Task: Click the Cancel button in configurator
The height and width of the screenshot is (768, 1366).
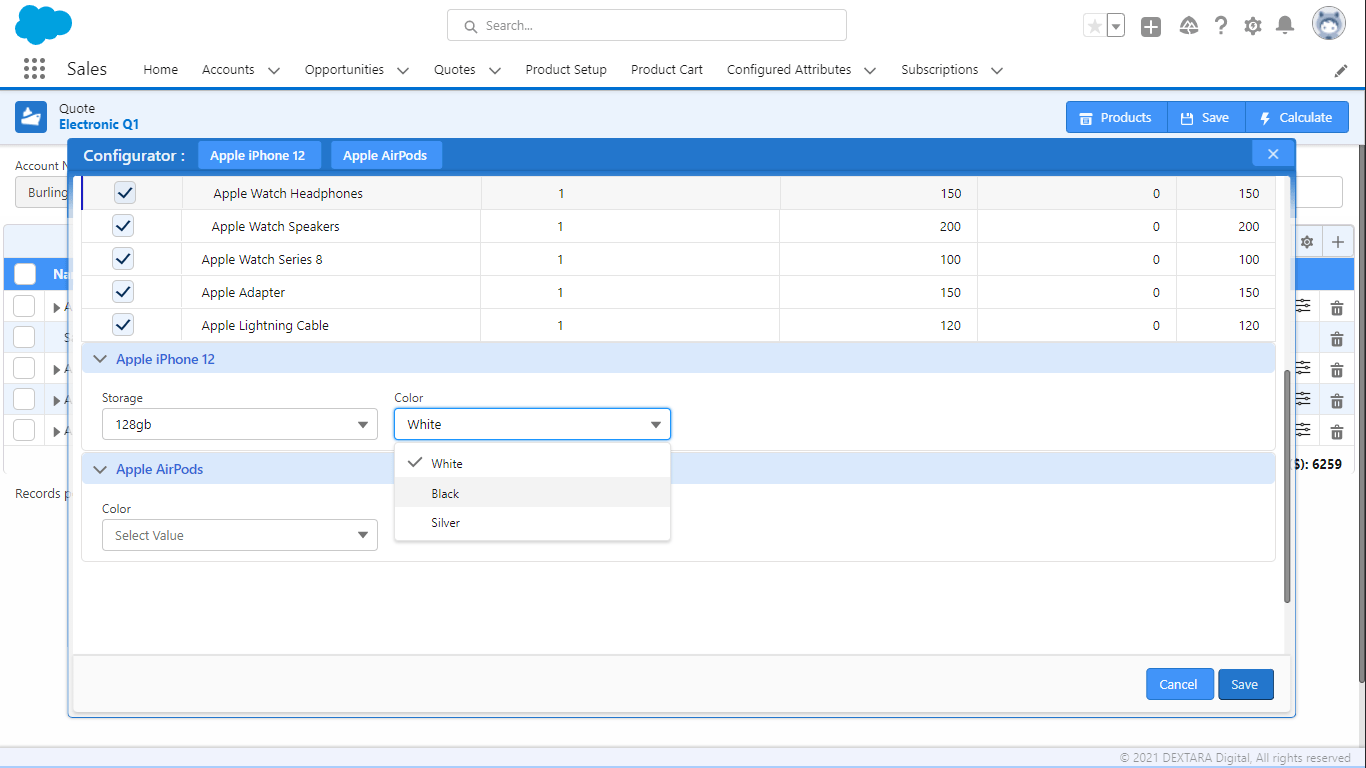Action: 1178,684
